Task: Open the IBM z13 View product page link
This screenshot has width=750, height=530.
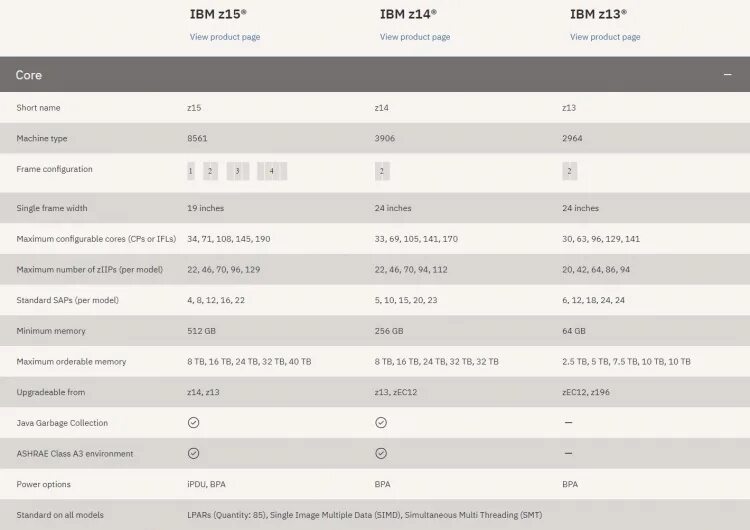Action: coord(605,37)
